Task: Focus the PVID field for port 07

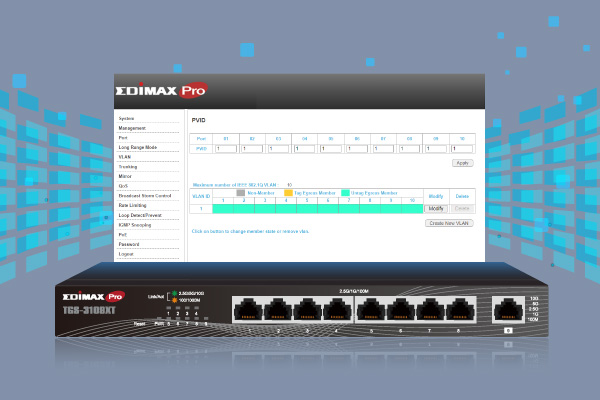Action: click(383, 149)
